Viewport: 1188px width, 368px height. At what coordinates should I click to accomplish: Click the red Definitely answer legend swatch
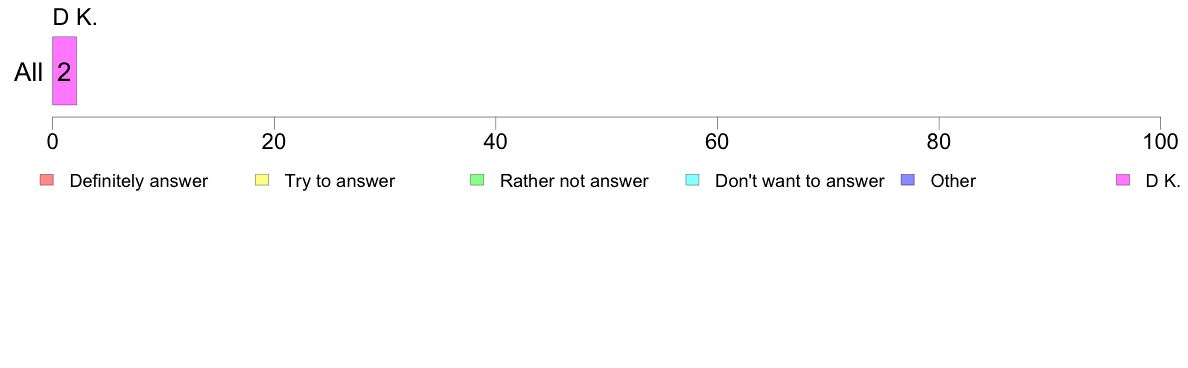point(47,180)
